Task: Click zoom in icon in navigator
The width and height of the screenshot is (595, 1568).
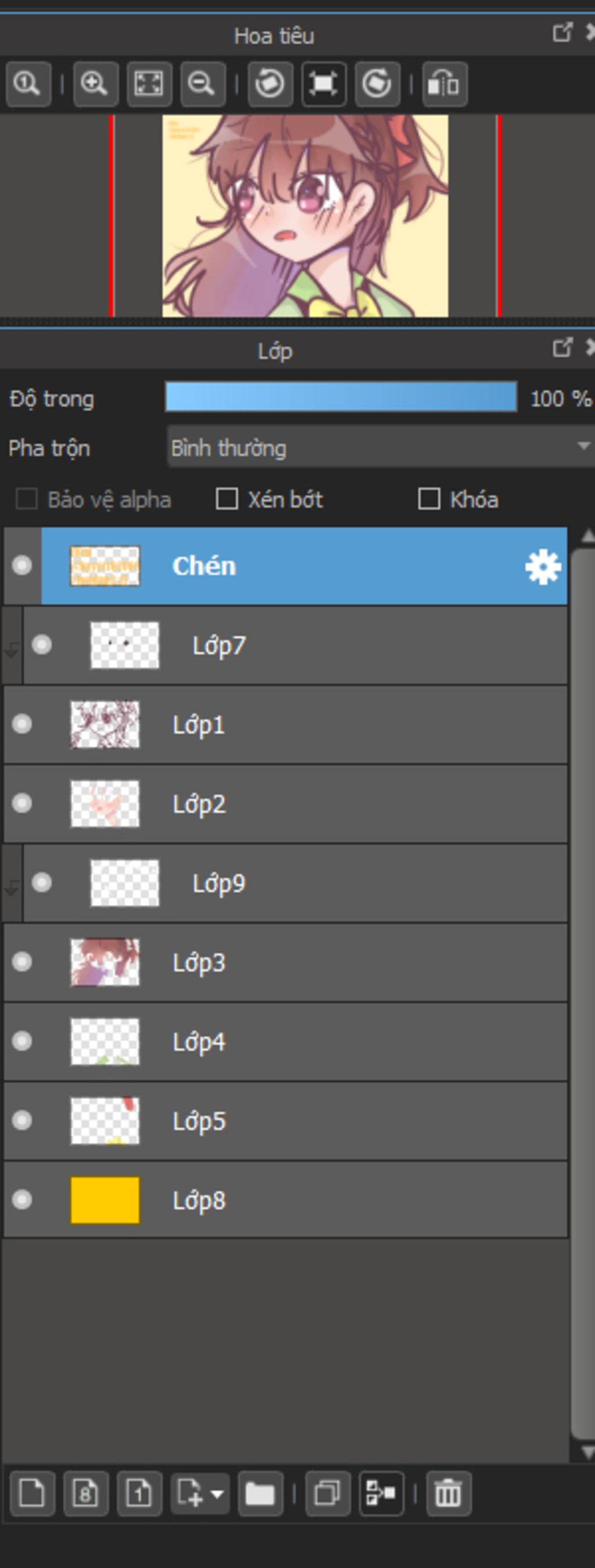Action: (x=95, y=84)
